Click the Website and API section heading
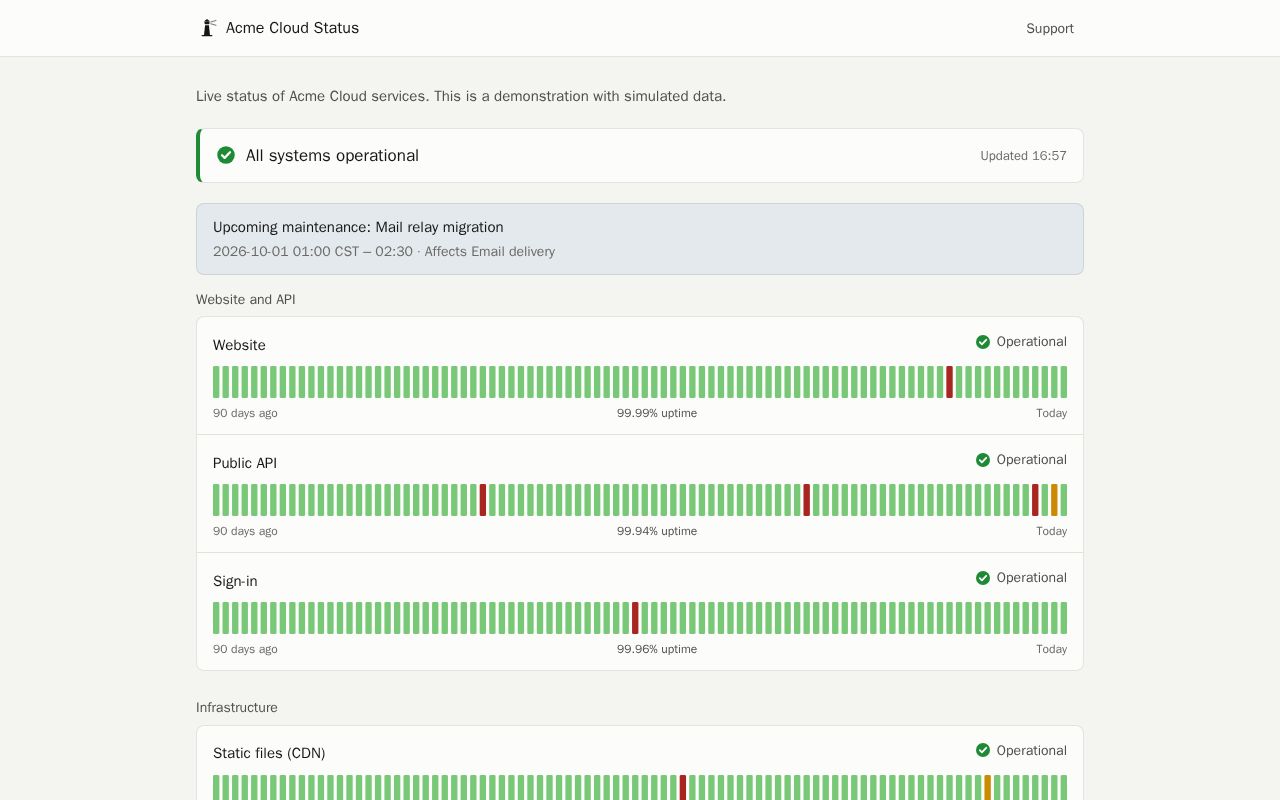This screenshot has height=800, width=1280. tap(246, 299)
